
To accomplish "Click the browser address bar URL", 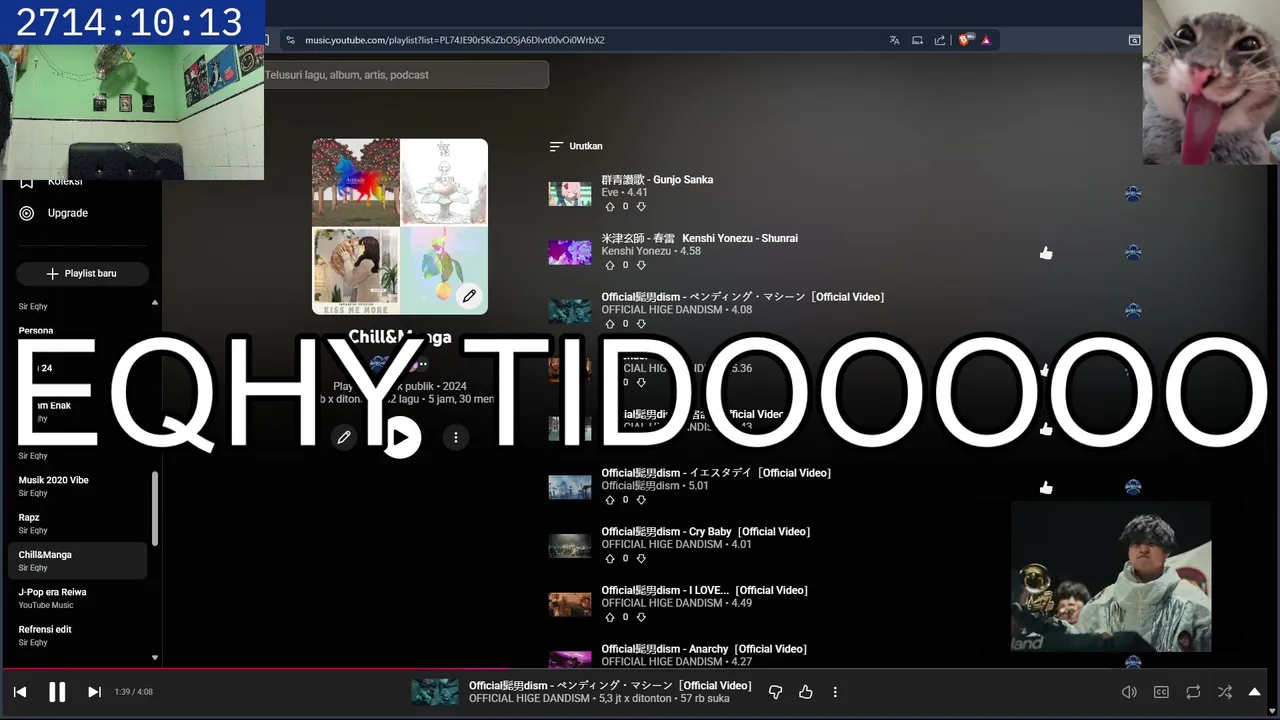I will (x=455, y=40).
